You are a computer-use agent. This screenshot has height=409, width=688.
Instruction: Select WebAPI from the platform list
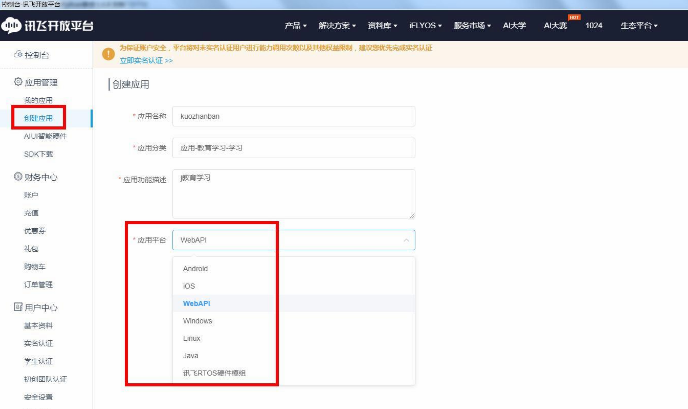(x=294, y=303)
